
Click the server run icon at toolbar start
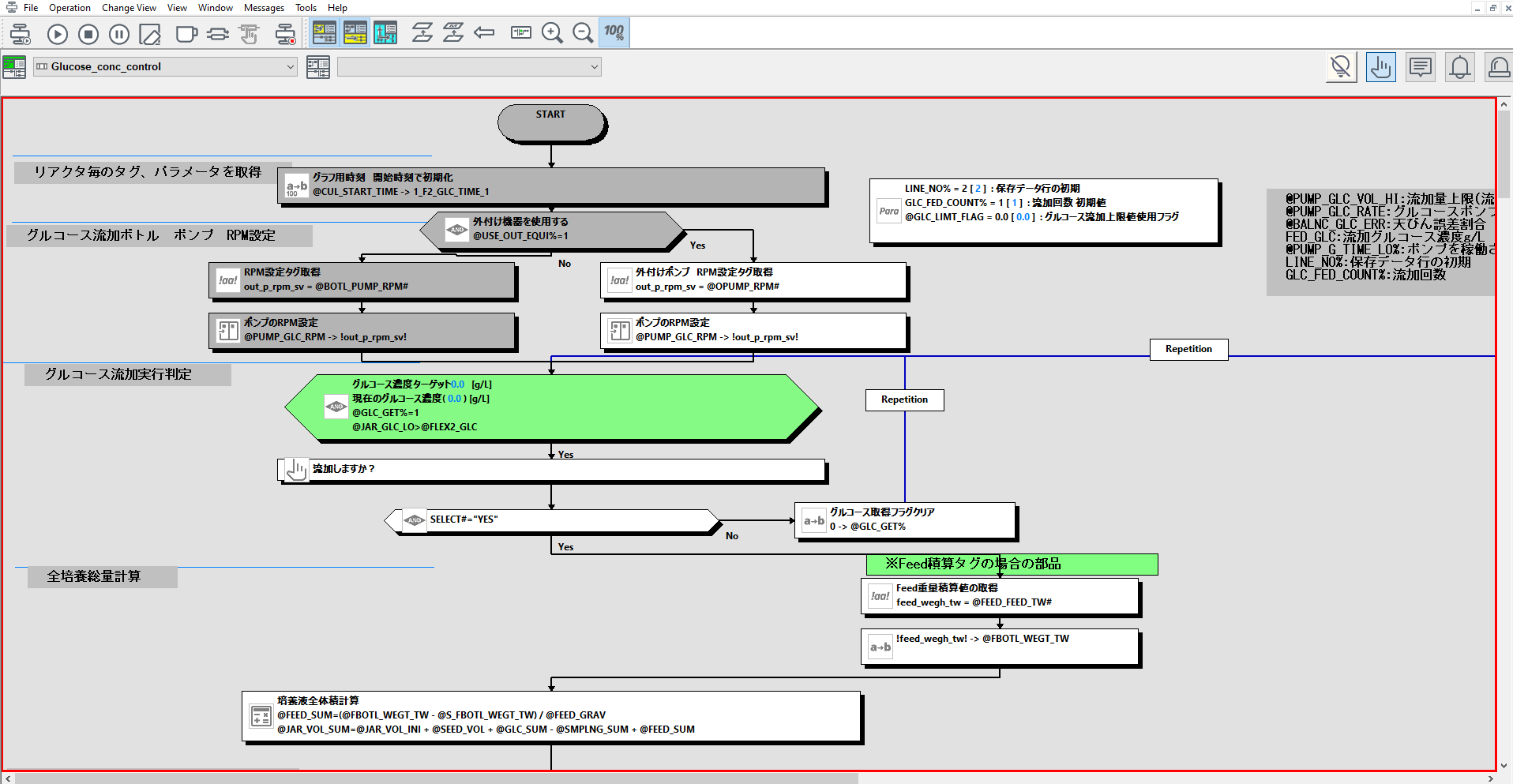[x=21, y=34]
